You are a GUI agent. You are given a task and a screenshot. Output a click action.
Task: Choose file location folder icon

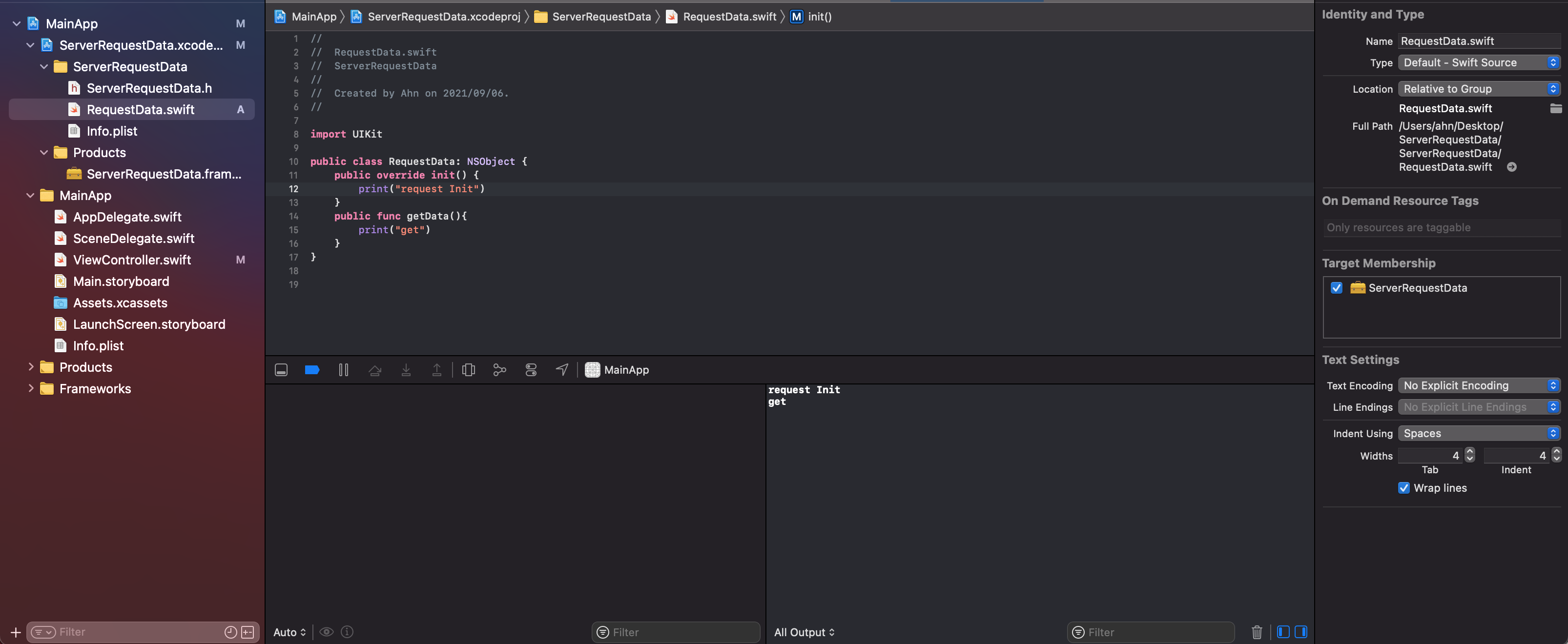click(1555, 108)
